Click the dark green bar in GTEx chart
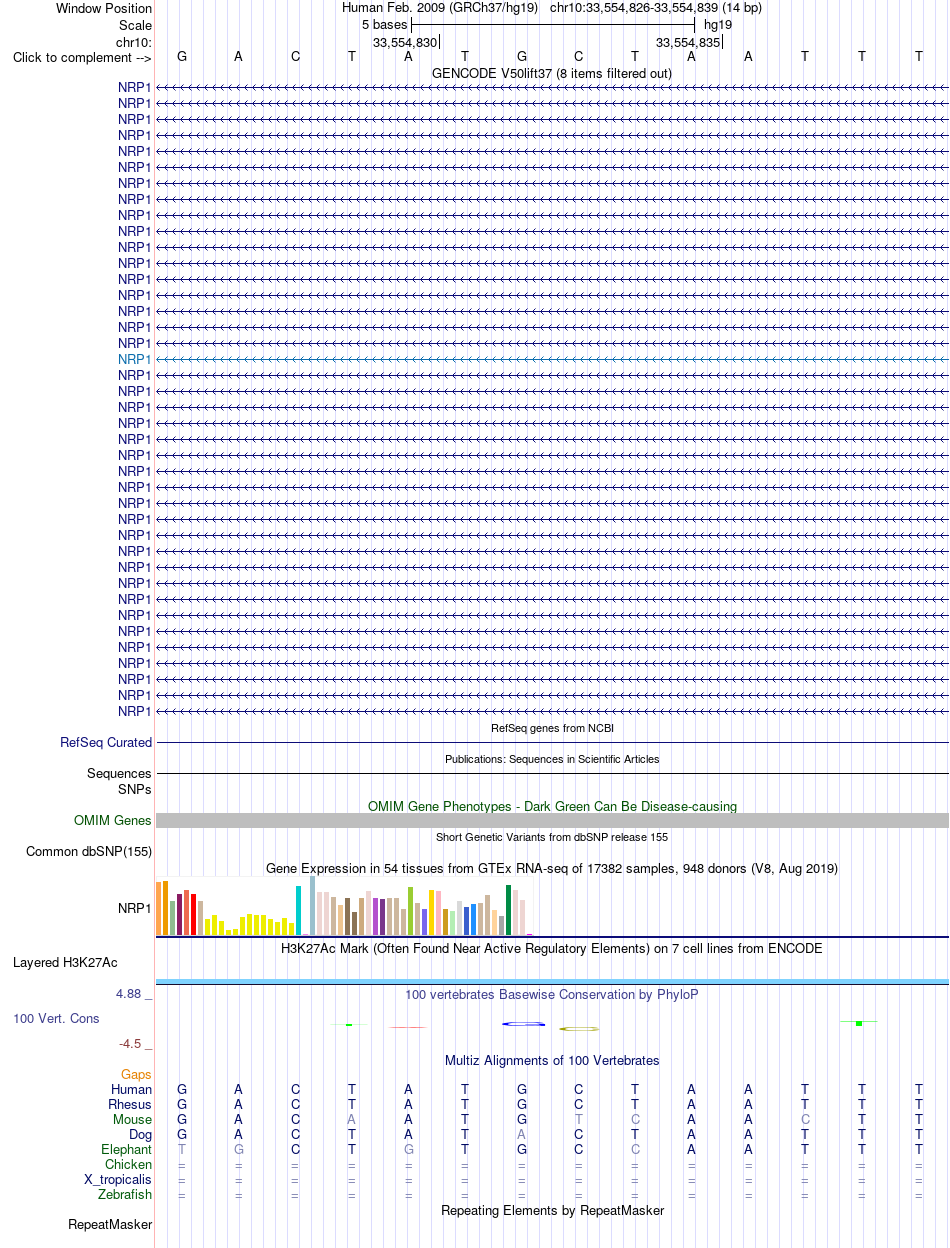The height and width of the screenshot is (1248, 950). point(509,910)
